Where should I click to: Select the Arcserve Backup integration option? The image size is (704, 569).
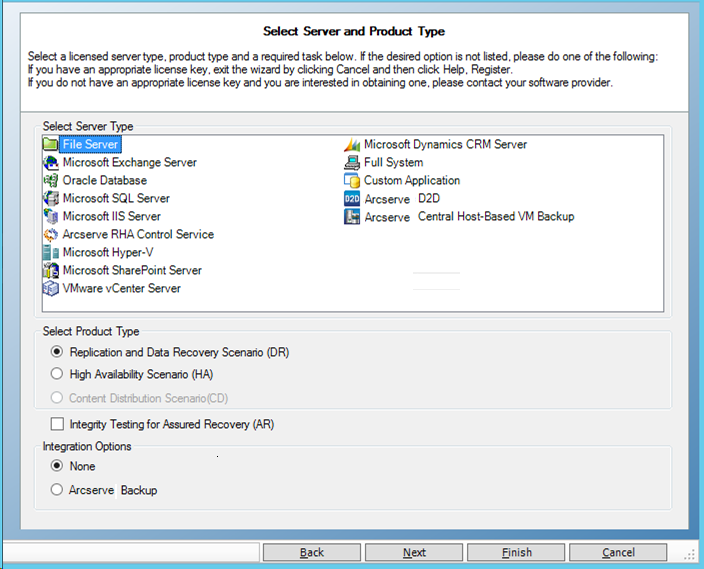coord(57,490)
